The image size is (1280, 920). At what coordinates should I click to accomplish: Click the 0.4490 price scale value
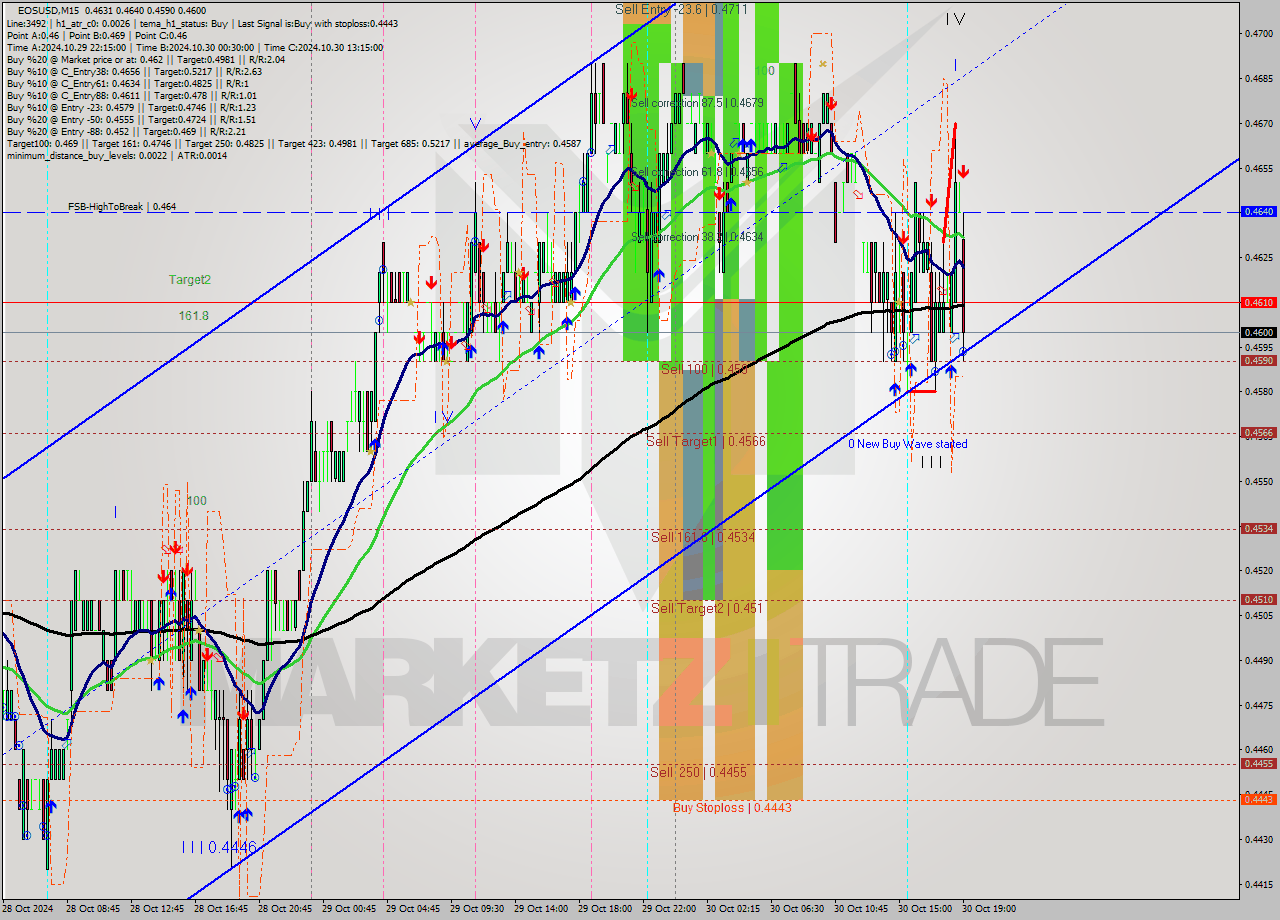[1258, 660]
